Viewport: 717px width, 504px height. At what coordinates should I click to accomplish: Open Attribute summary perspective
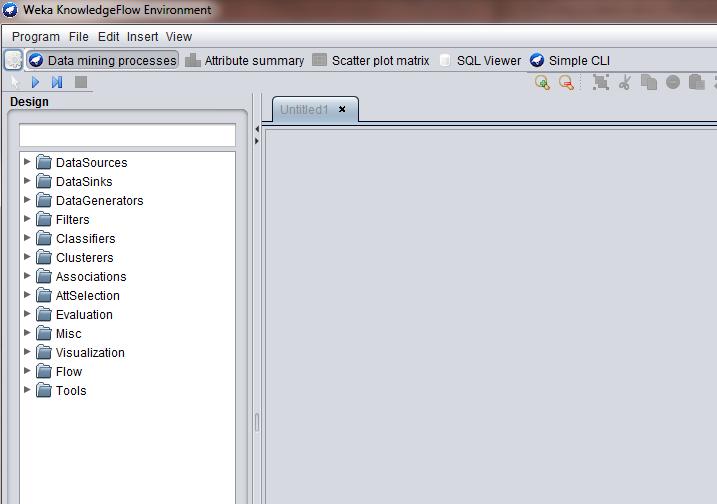245,60
